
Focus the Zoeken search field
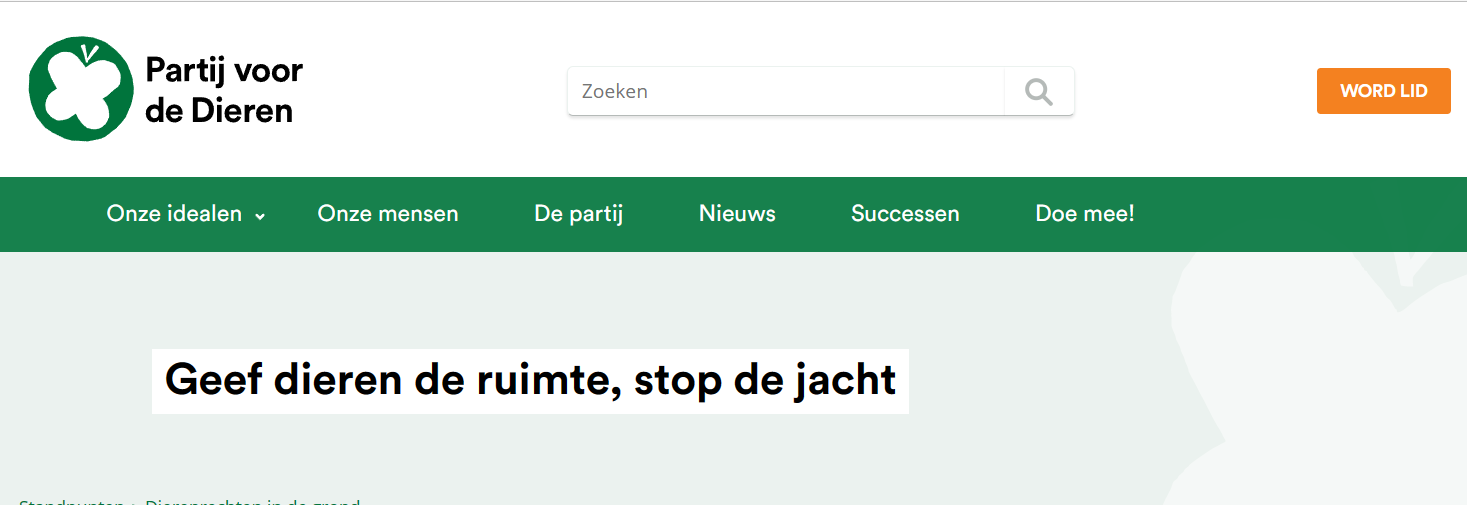(x=785, y=92)
